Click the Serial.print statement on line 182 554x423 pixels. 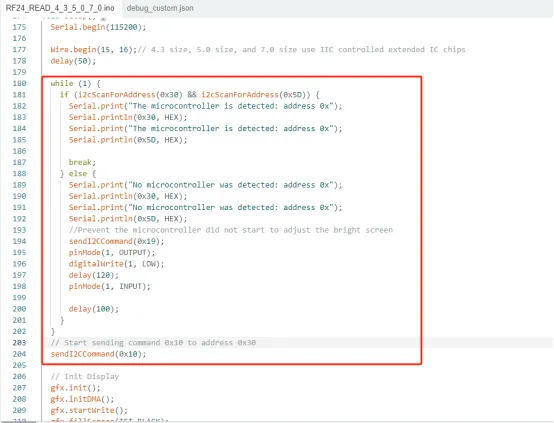[205, 106]
